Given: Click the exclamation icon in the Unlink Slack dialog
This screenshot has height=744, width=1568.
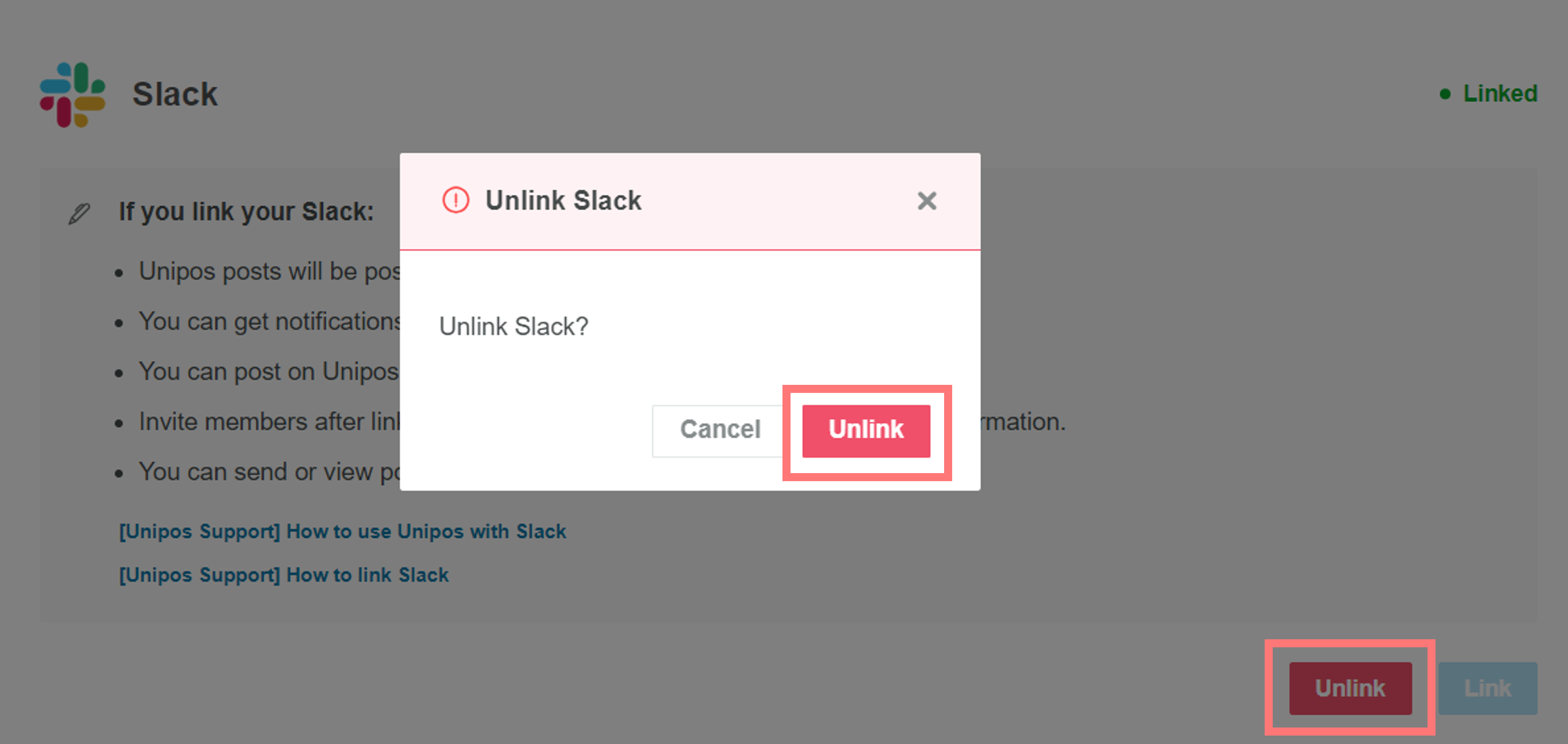Looking at the screenshot, I should [455, 201].
